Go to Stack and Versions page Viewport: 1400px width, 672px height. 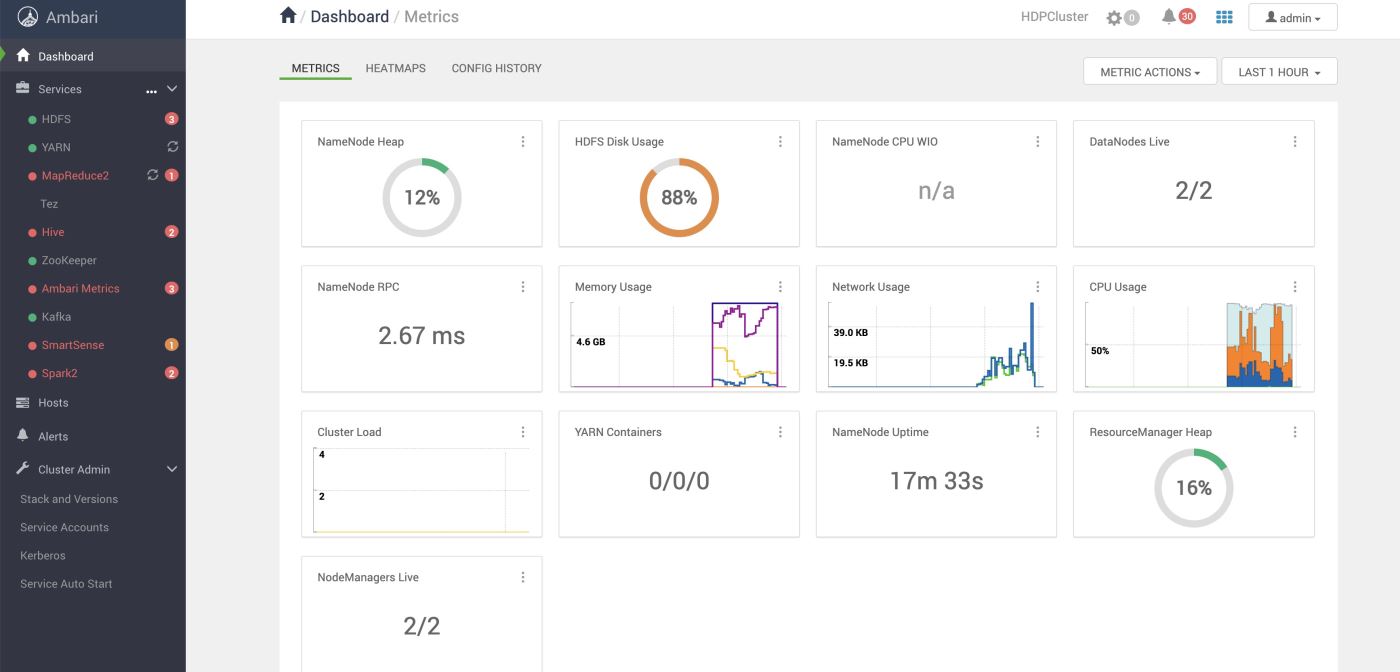point(69,499)
